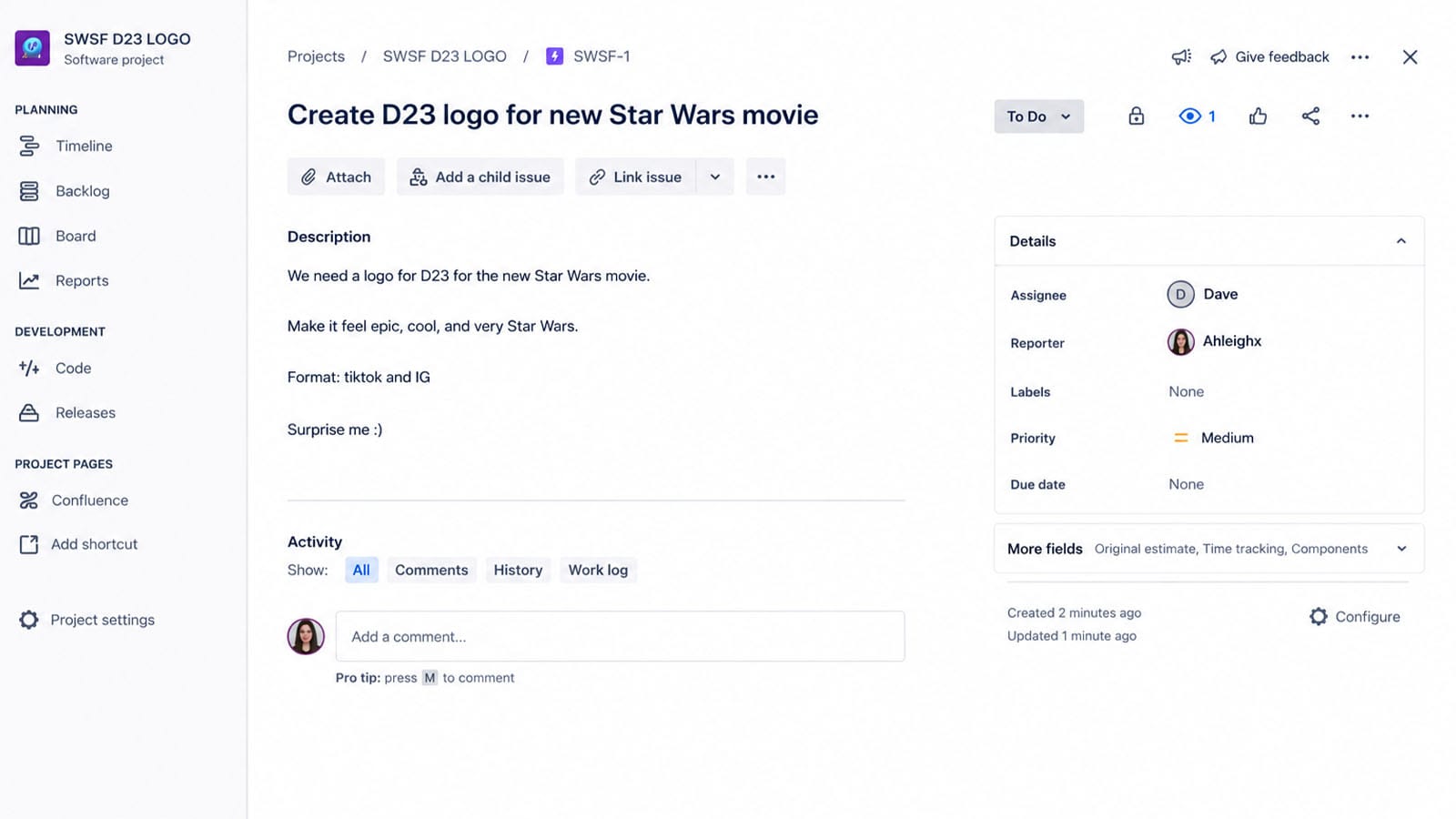This screenshot has width=1456, height=819.
Task: Click the Dave assignee avatar
Action: click(x=1180, y=295)
